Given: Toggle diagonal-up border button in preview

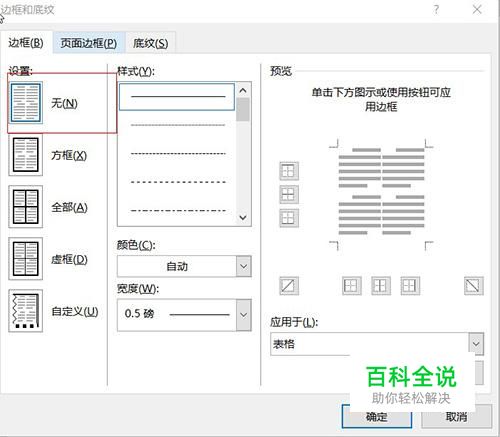Looking at the screenshot, I should coord(289,286).
